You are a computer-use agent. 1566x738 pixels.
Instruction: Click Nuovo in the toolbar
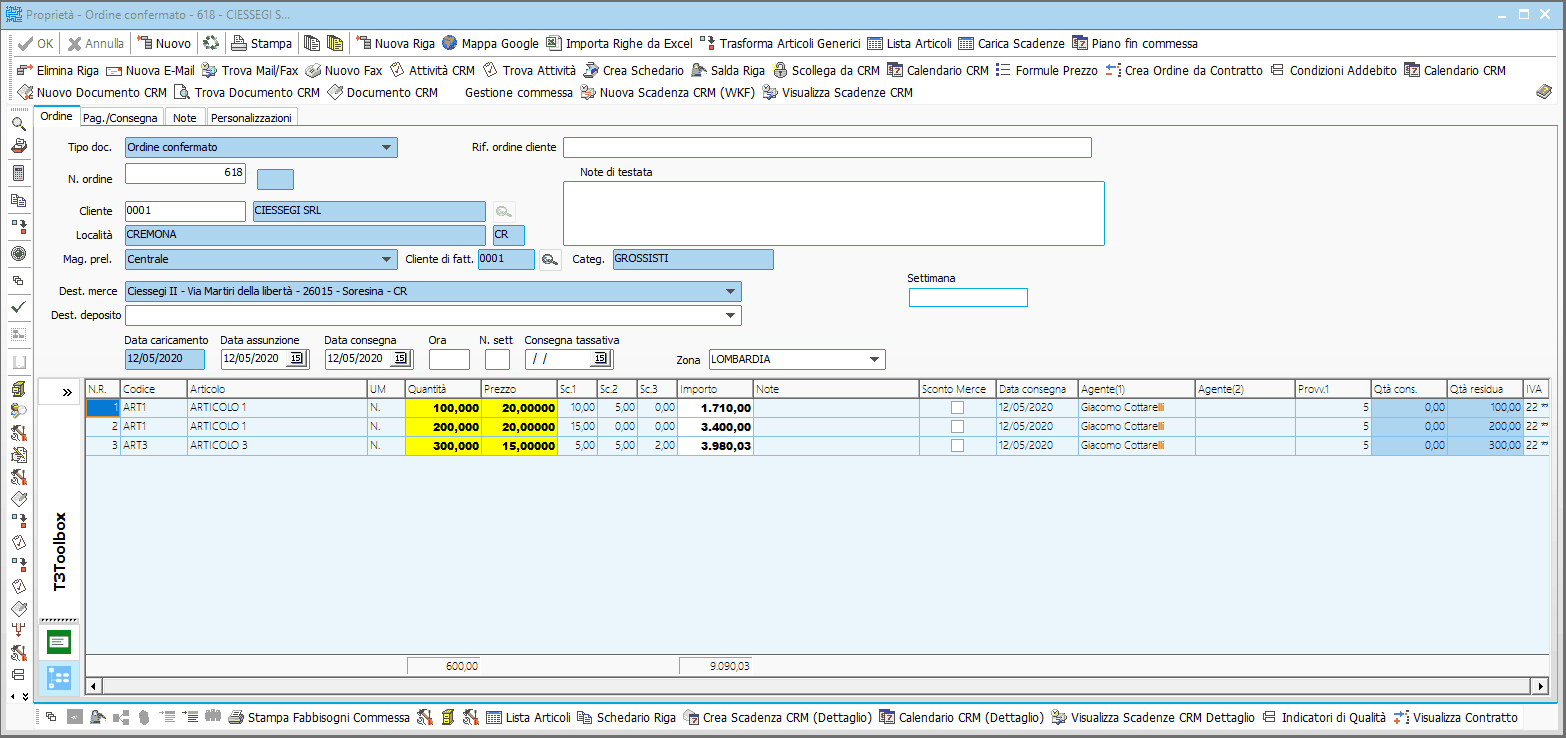[x=164, y=44]
